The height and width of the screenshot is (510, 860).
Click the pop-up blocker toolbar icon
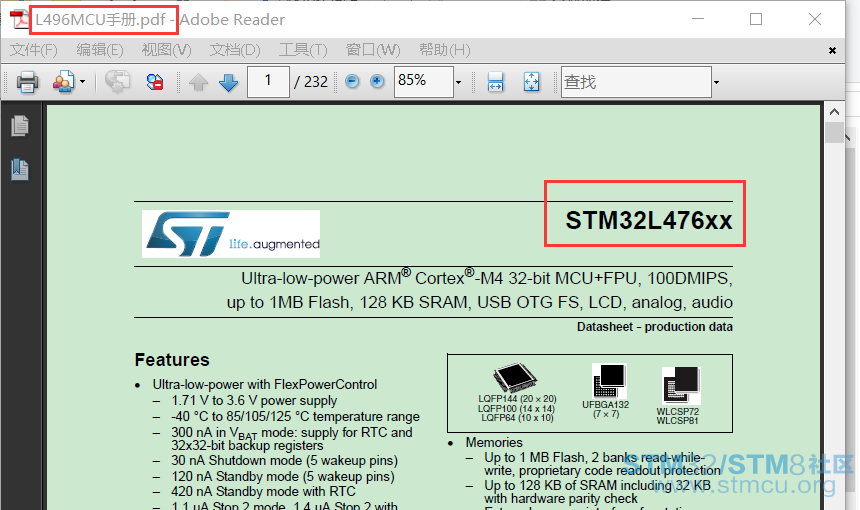coord(155,82)
